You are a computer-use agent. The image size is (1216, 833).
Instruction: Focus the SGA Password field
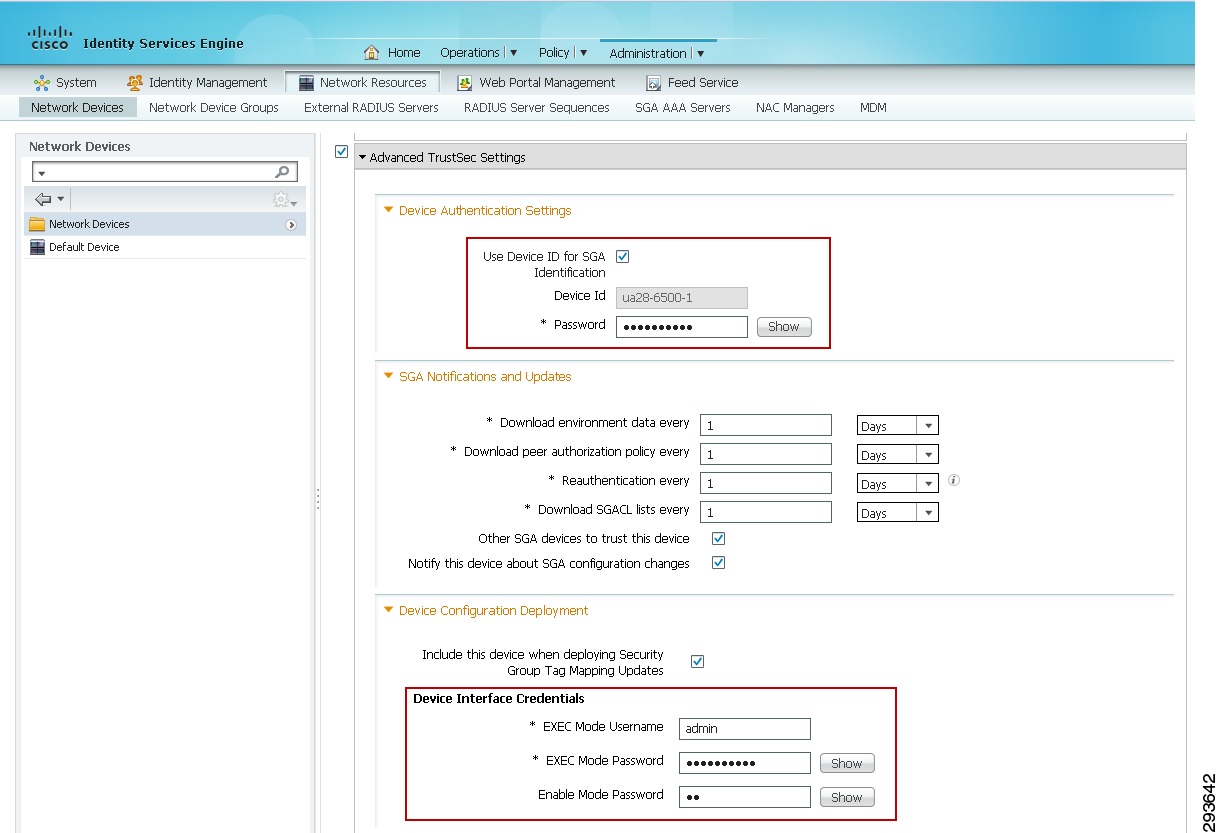[x=682, y=327]
